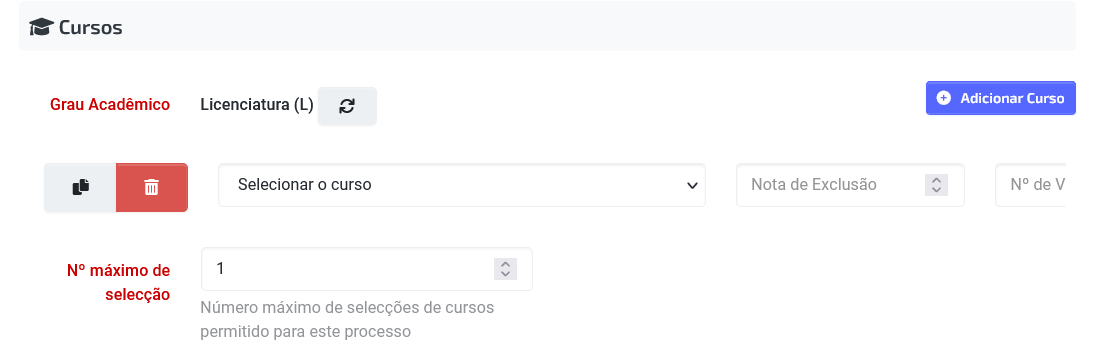Expand the course list via its chevron arrow

click(x=691, y=186)
